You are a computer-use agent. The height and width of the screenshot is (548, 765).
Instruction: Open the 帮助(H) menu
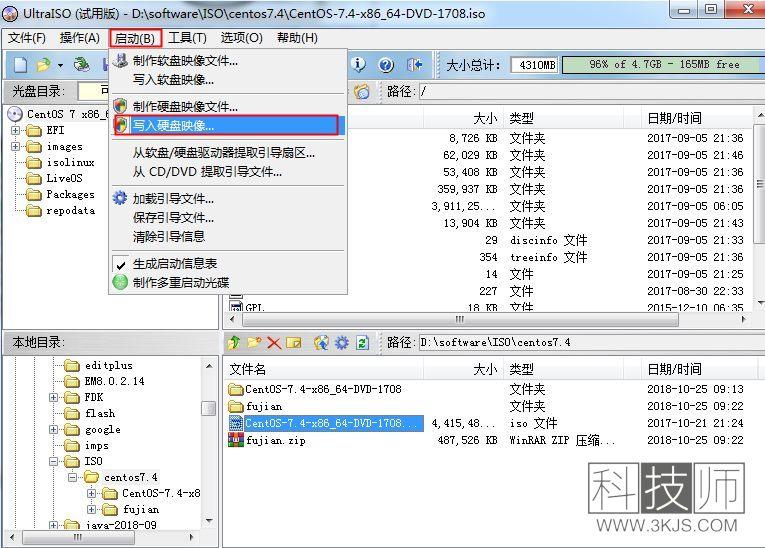click(x=297, y=38)
